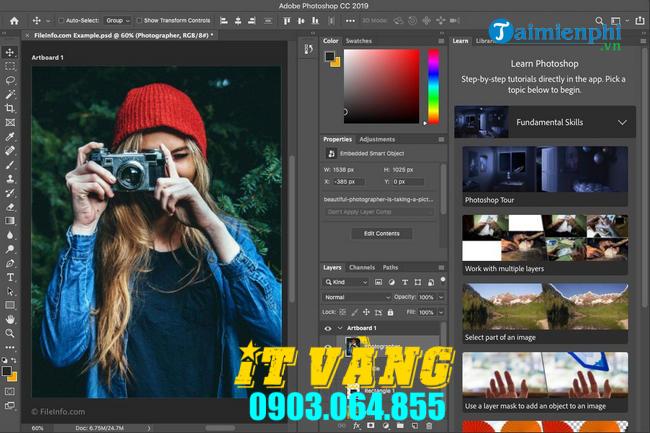
Task: Pick a shade in the red color field
Action: pyautogui.click(x=381, y=86)
